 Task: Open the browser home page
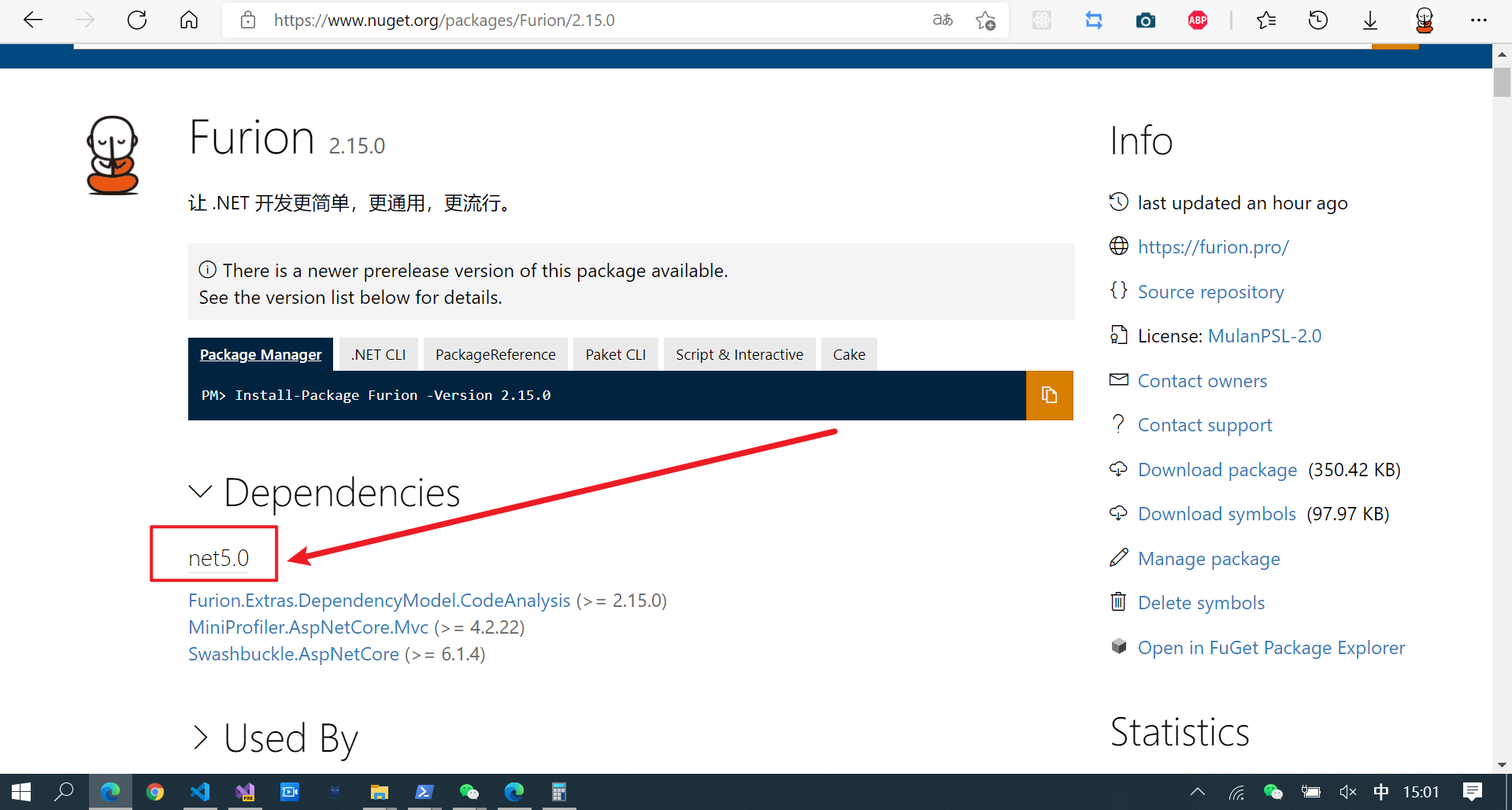point(189,20)
